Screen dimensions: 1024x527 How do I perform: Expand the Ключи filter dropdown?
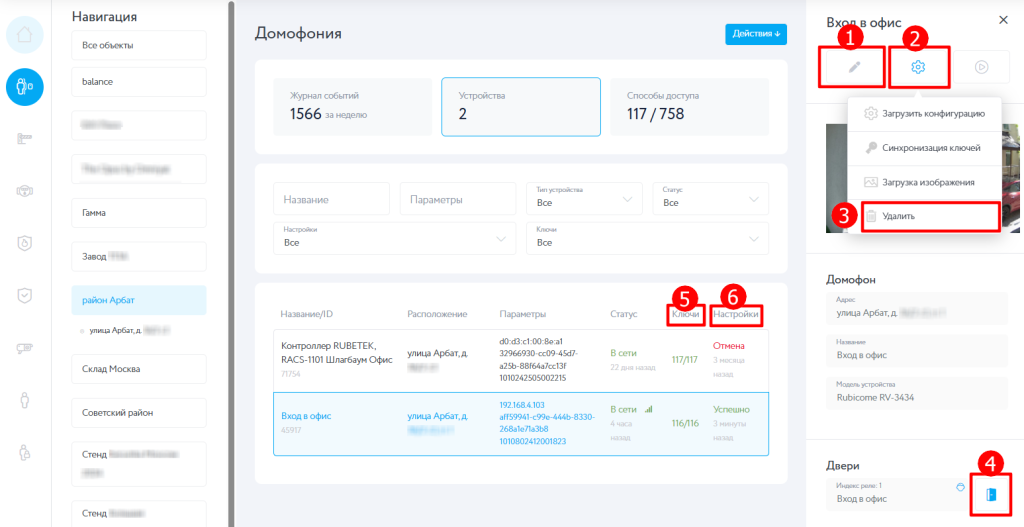point(647,238)
